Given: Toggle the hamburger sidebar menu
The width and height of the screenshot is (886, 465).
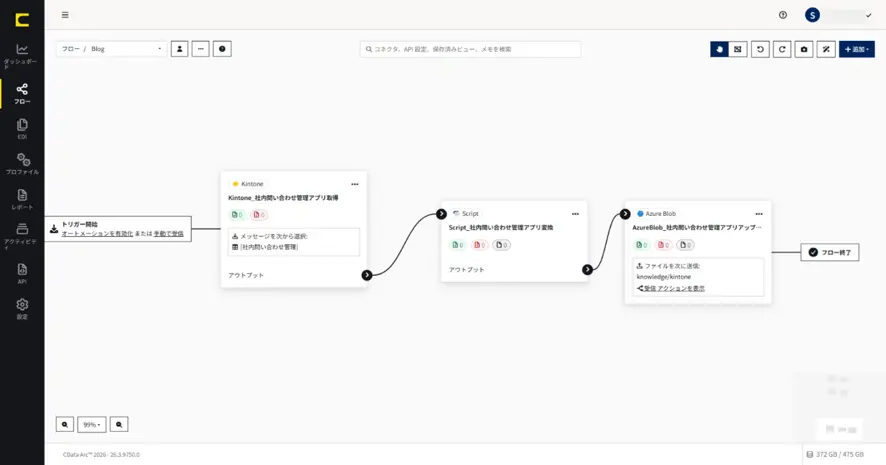Looking at the screenshot, I should pyautogui.click(x=65, y=15).
